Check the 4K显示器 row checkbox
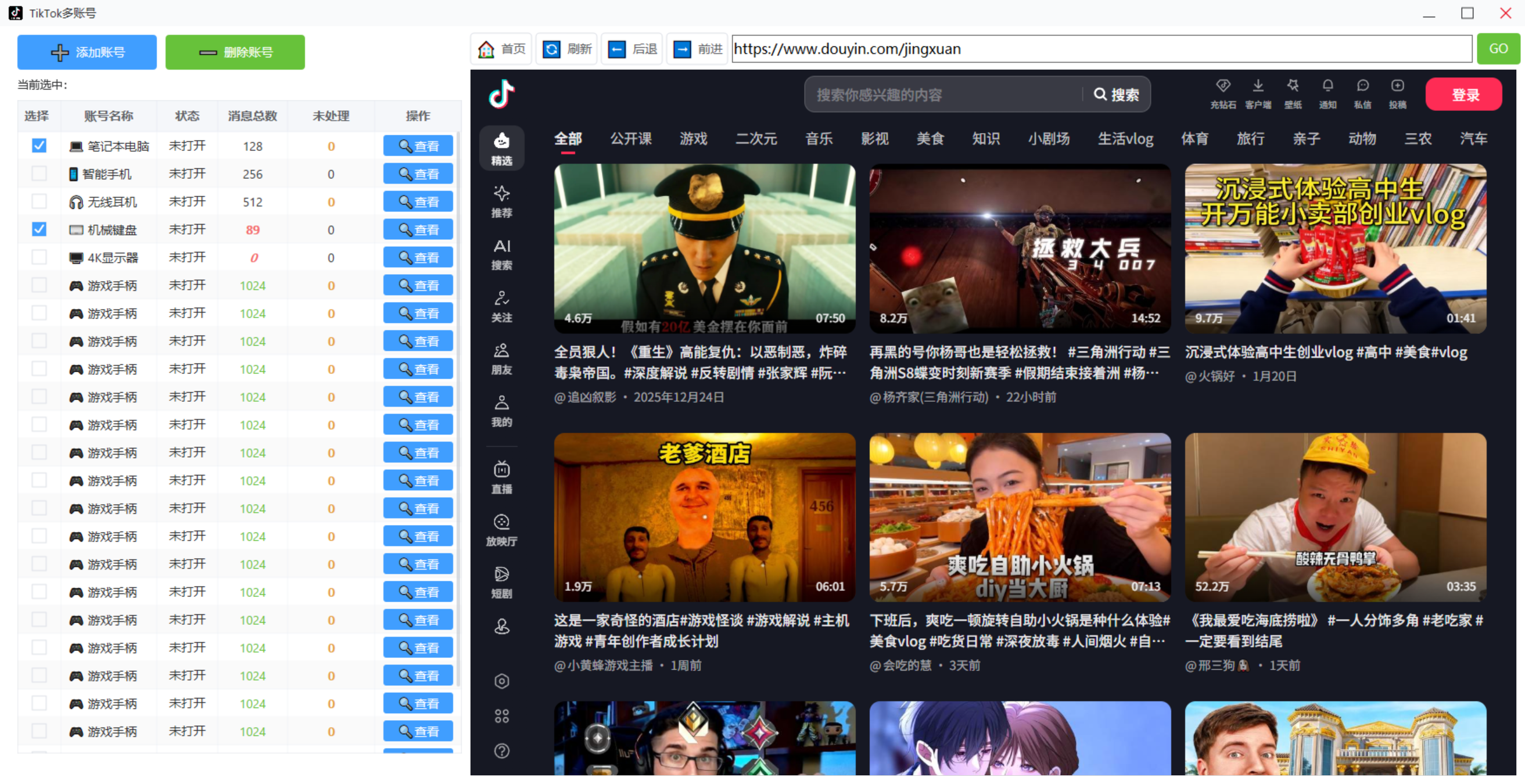1525x784 pixels. click(39, 257)
